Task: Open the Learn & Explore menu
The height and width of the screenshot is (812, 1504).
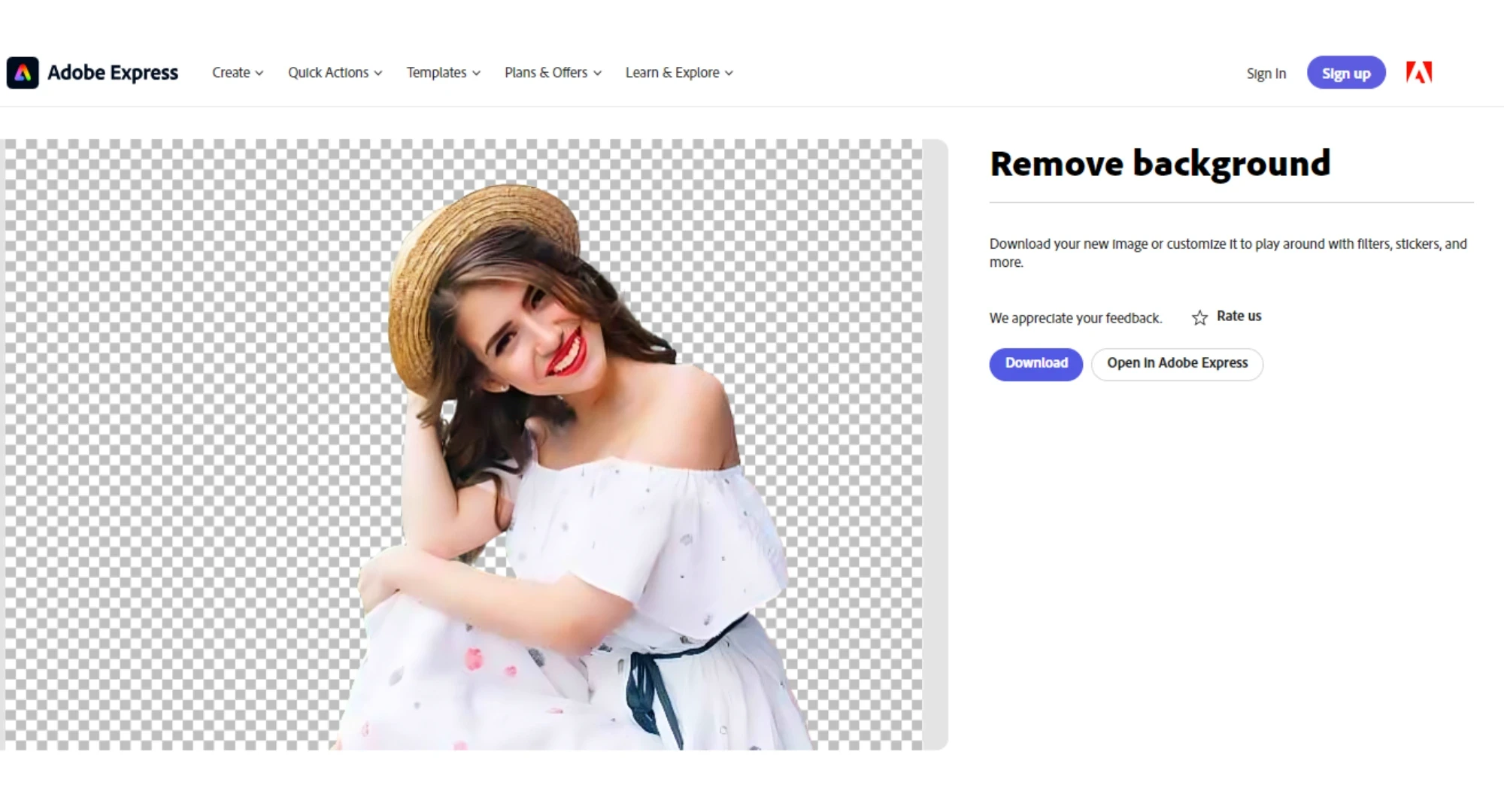Action: (672, 73)
